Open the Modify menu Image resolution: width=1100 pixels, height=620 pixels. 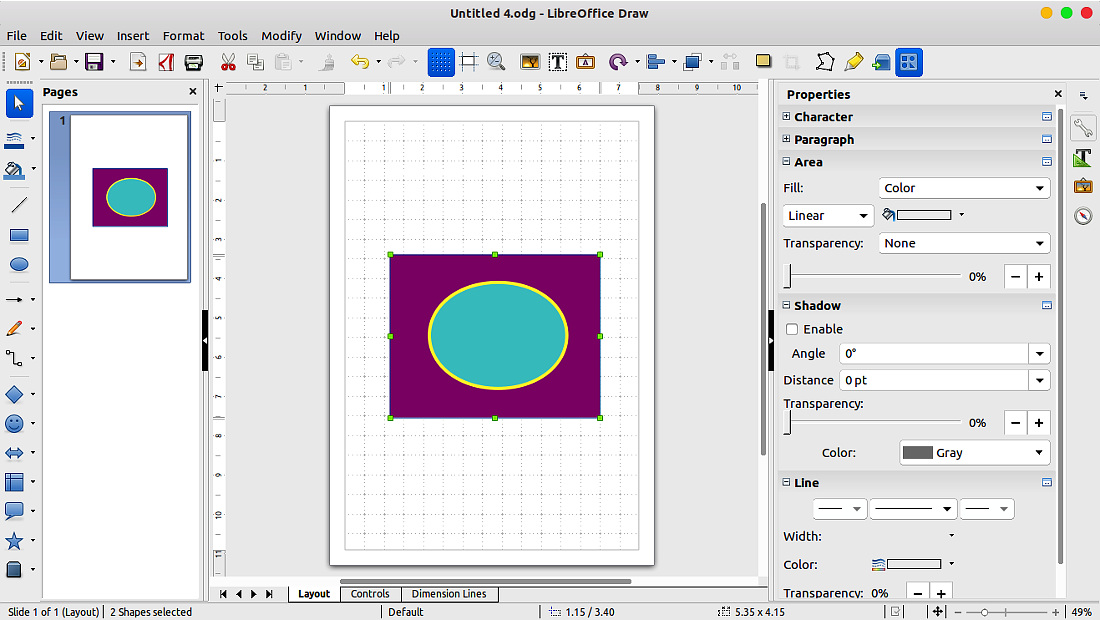pyautogui.click(x=281, y=36)
